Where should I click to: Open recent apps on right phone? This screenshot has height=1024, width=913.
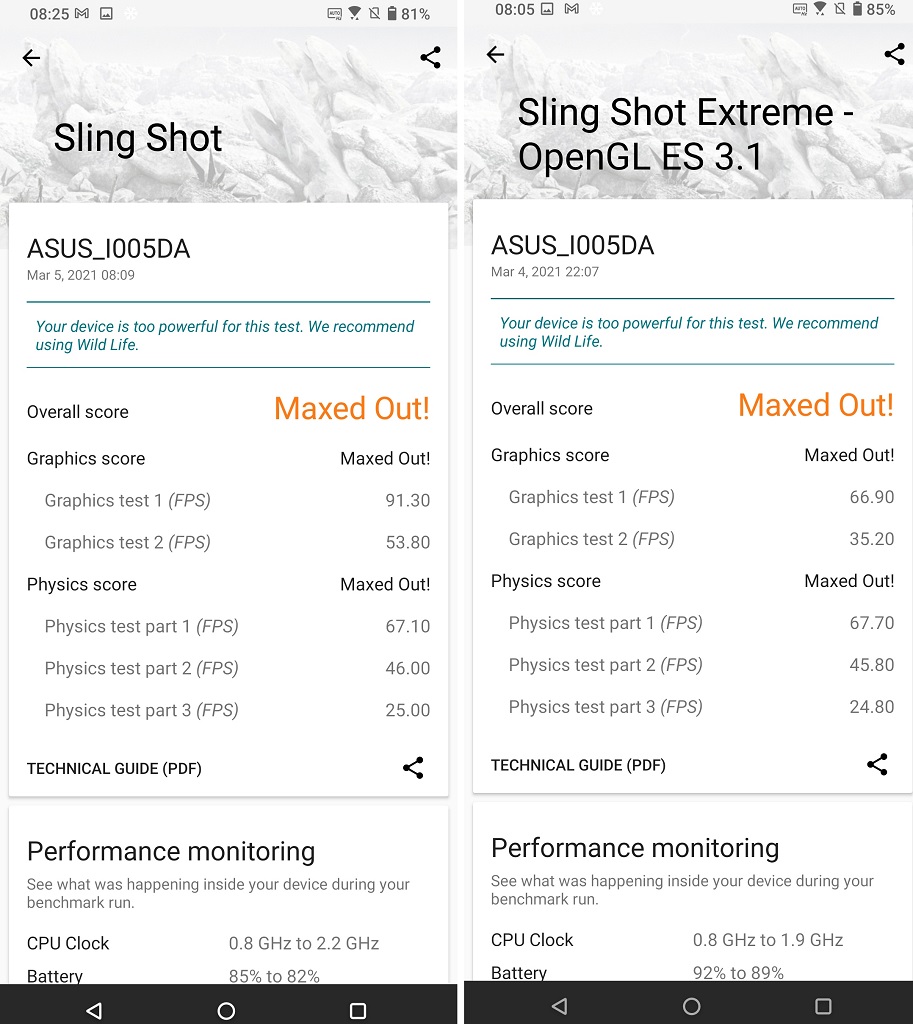pos(823,1006)
